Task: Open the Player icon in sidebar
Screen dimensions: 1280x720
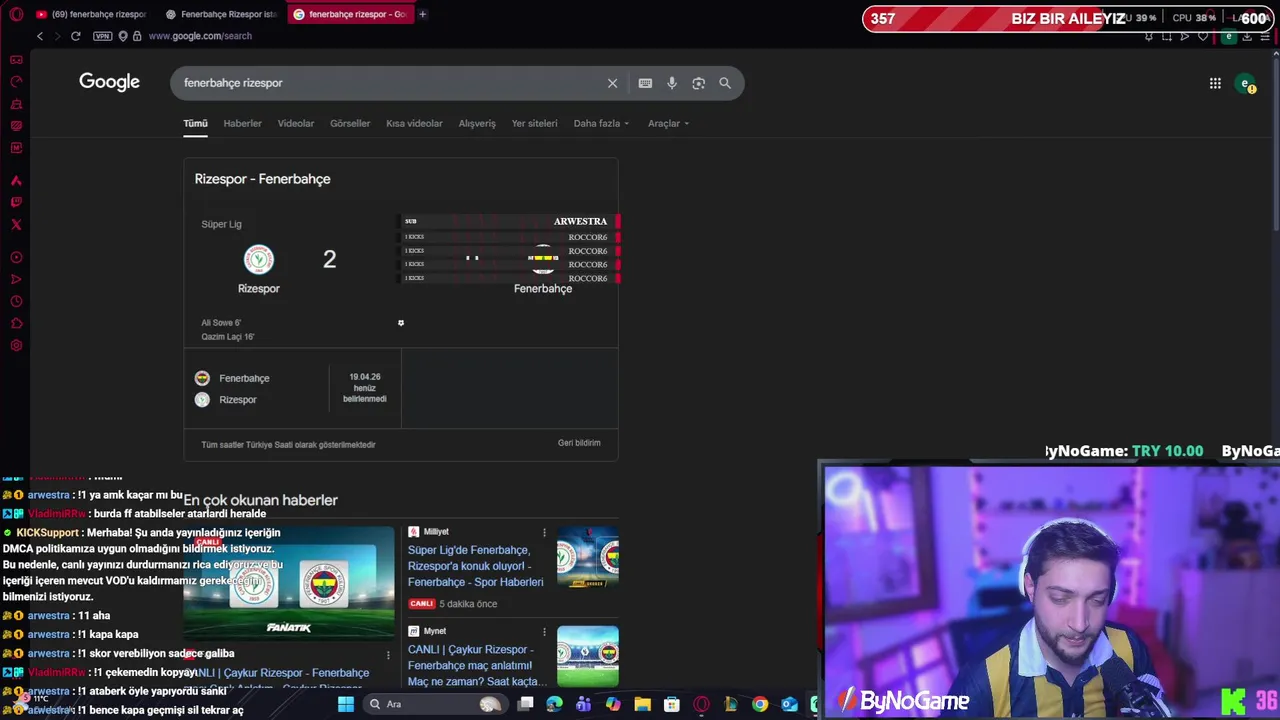Action: pos(16,257)
